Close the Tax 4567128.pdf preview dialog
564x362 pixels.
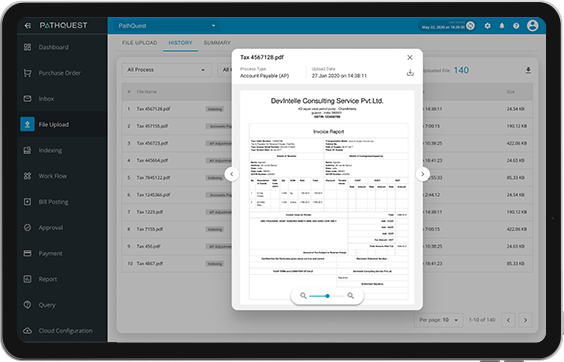pos(410,58)
